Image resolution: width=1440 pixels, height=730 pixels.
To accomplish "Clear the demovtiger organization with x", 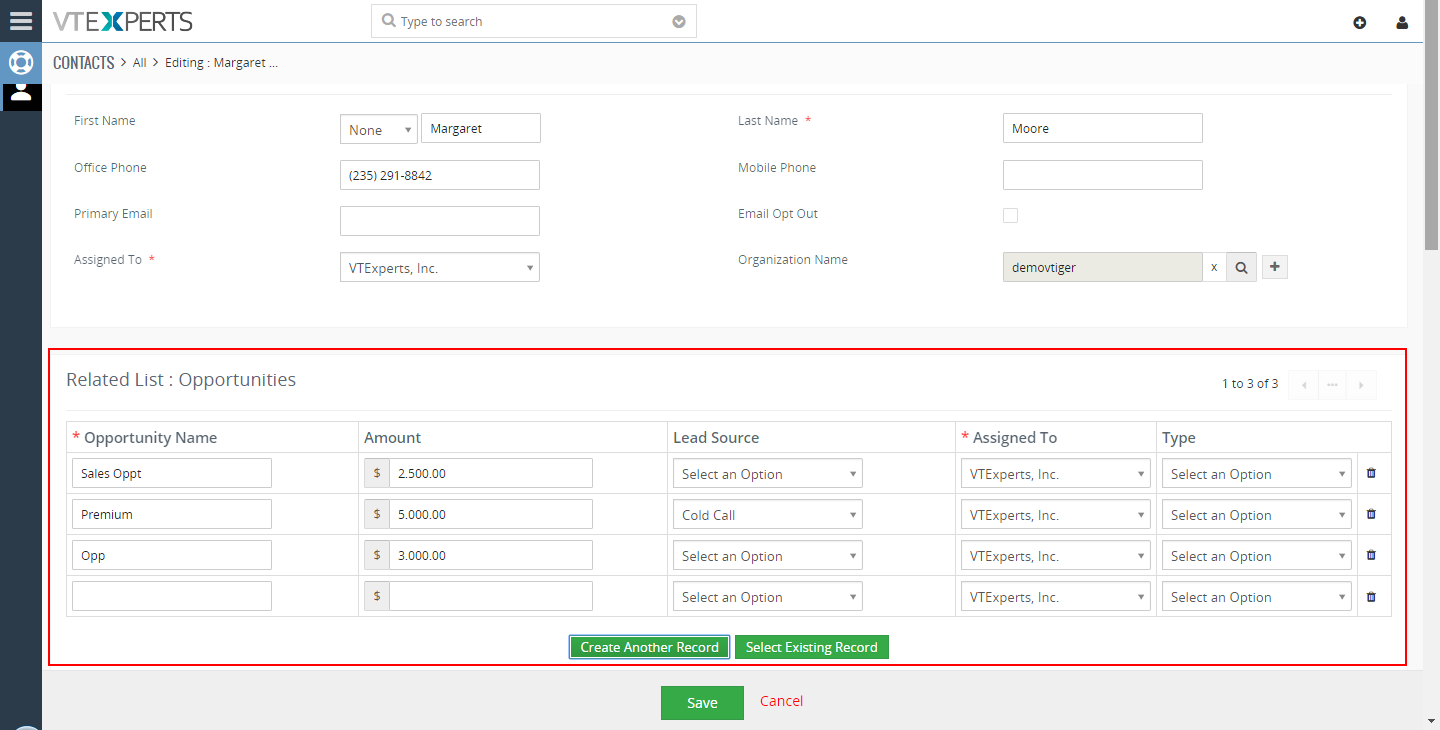I will (x=1214, y=267).
